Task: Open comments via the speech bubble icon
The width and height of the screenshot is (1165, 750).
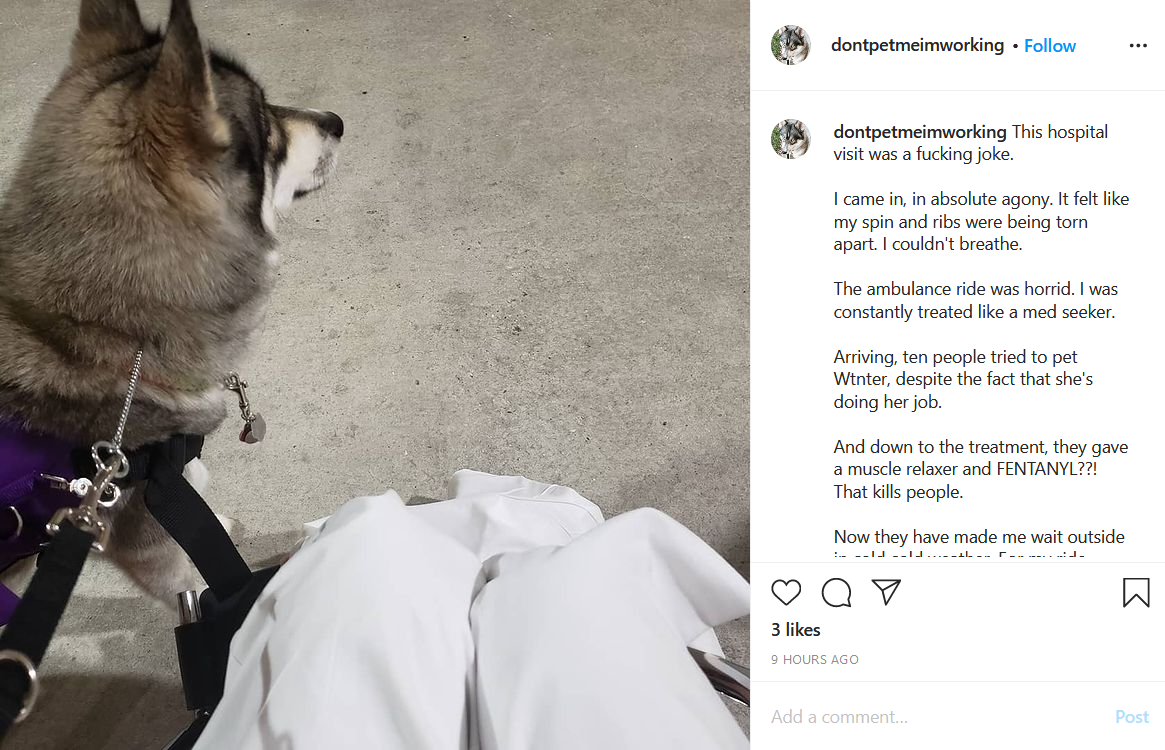Action: [836, 592]
